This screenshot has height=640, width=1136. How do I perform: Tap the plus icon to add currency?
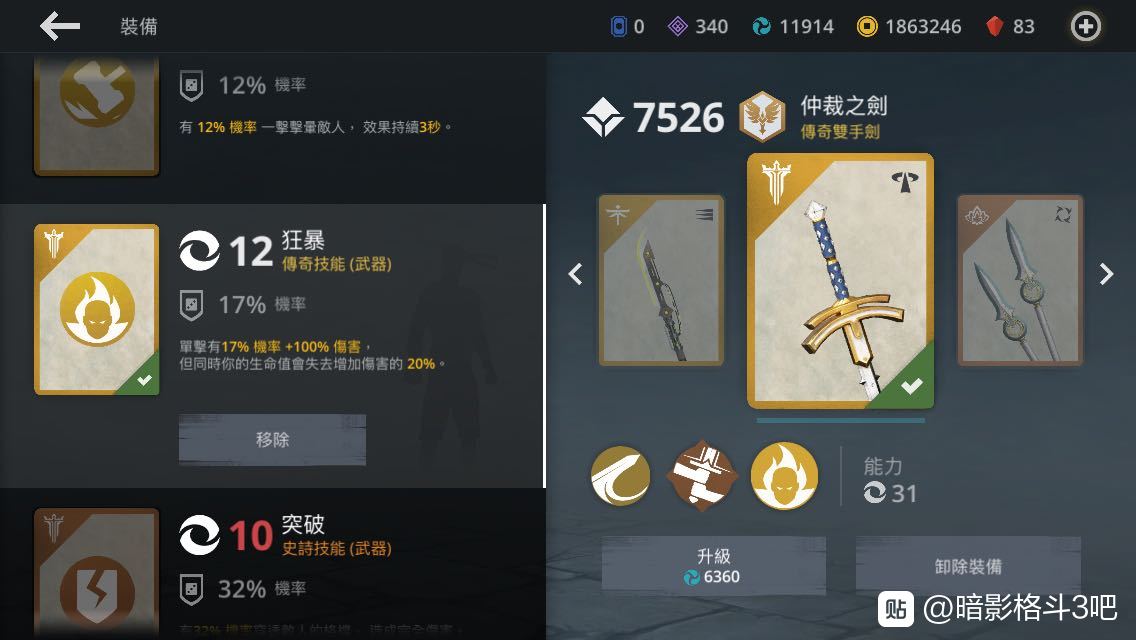point(1085,27)
